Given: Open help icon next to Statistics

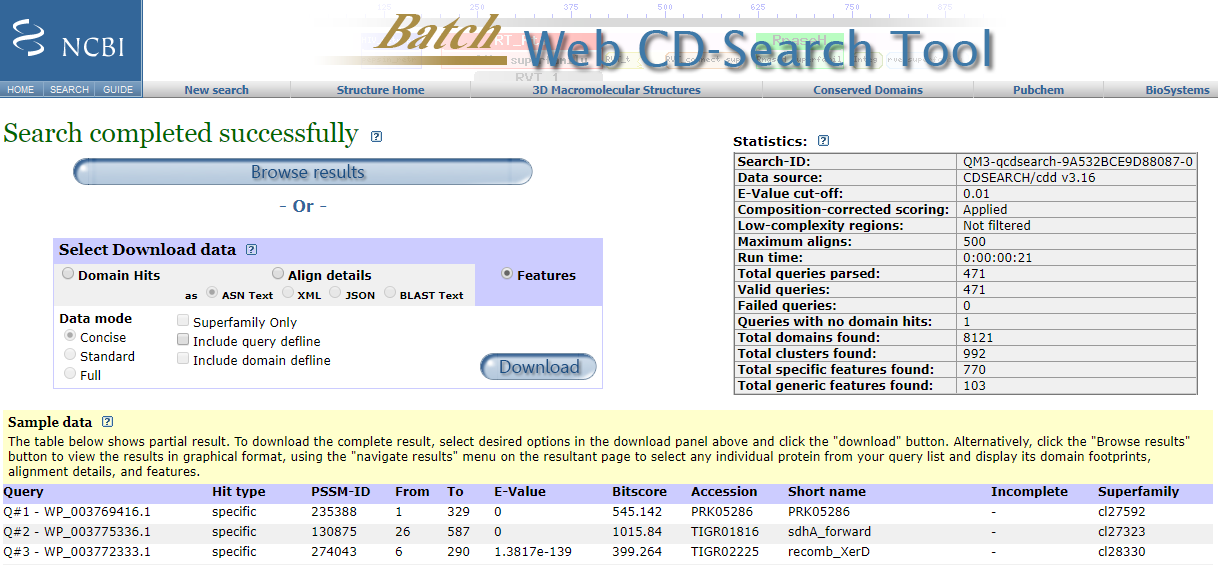Looking at the screenshot, I should (824, 141).
